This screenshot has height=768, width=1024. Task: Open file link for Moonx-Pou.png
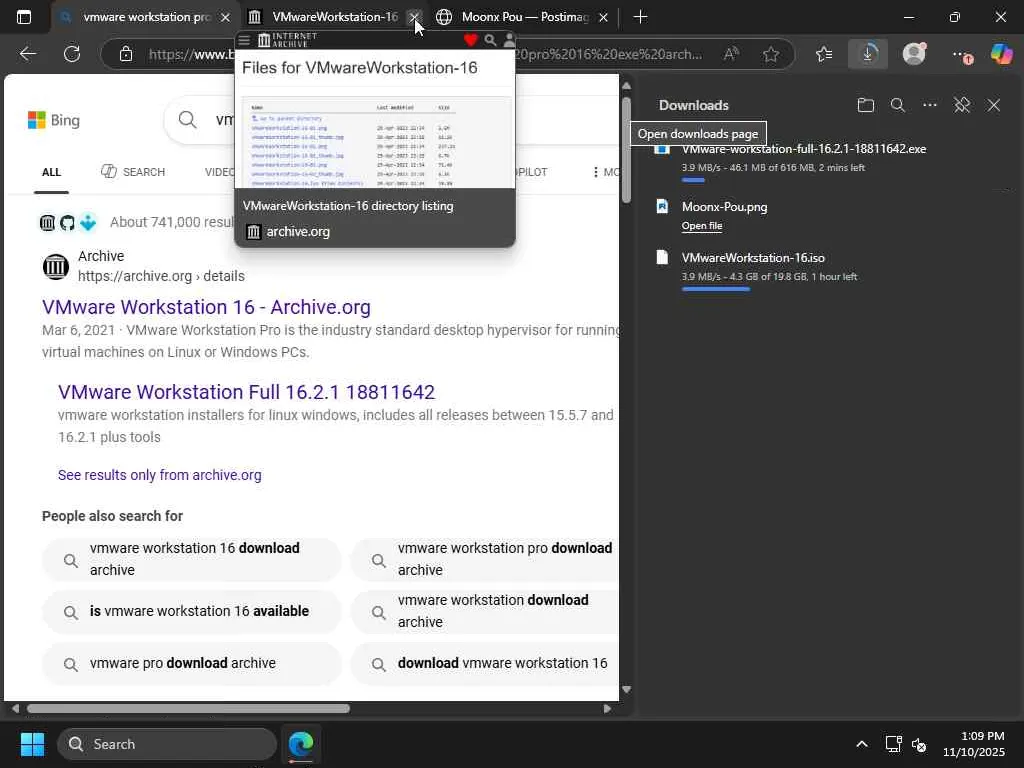[702, 226]
